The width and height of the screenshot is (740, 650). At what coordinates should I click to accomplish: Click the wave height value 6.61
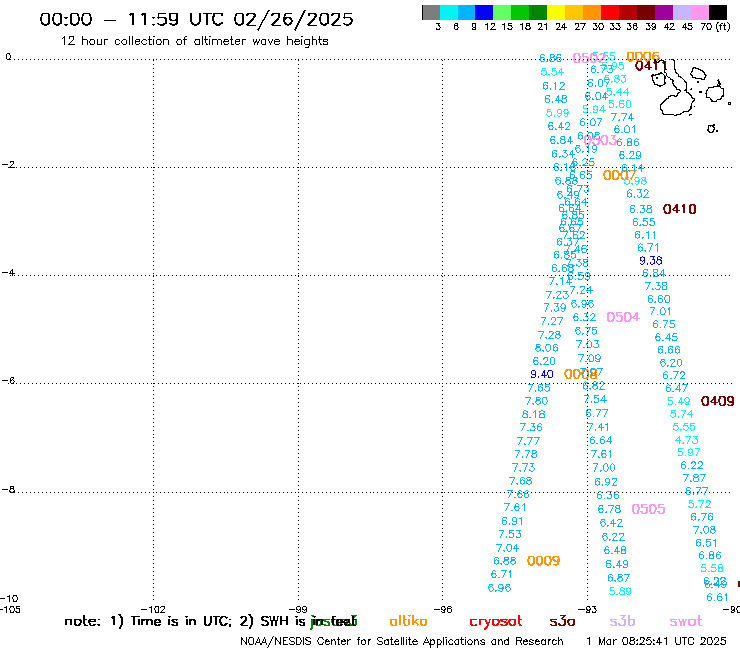(718, 598)
